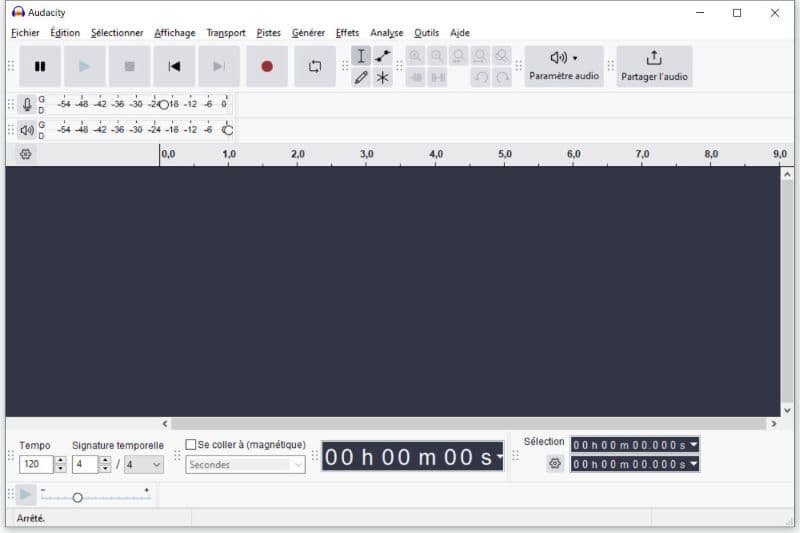Click the playback speed slider
The width and height of the screenshot is (800, 533).
[x=77, y=497]
